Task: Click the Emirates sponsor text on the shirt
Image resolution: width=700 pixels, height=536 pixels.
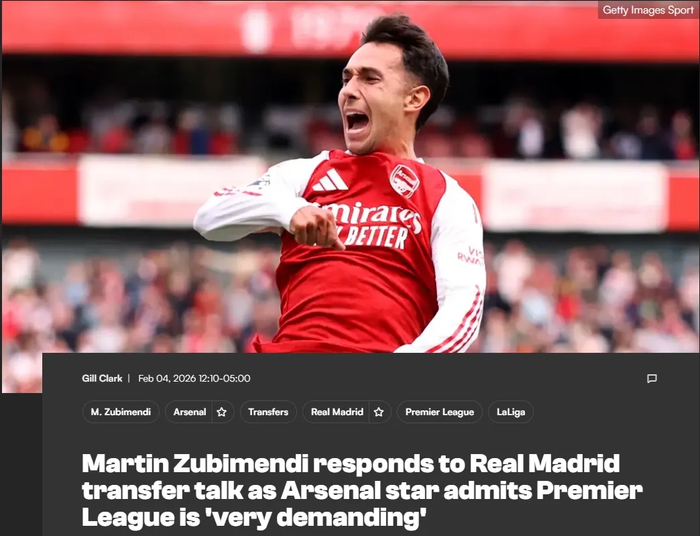Action: (371, 215)
